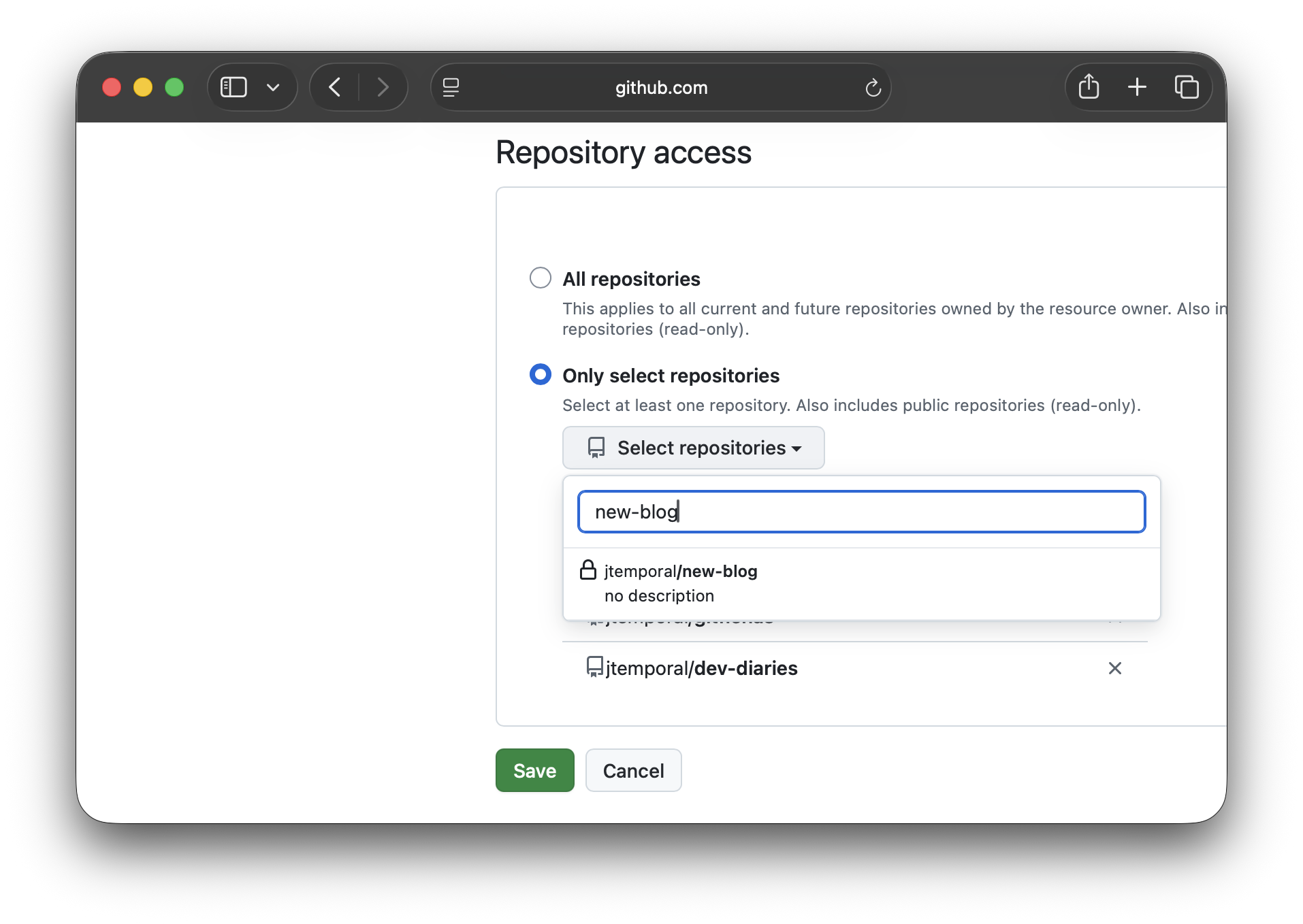Click the jtemporal/dev-diaries repository row
Image resolution: width=1303 pixels, height=924 pixels.
[x=854, y=668]
